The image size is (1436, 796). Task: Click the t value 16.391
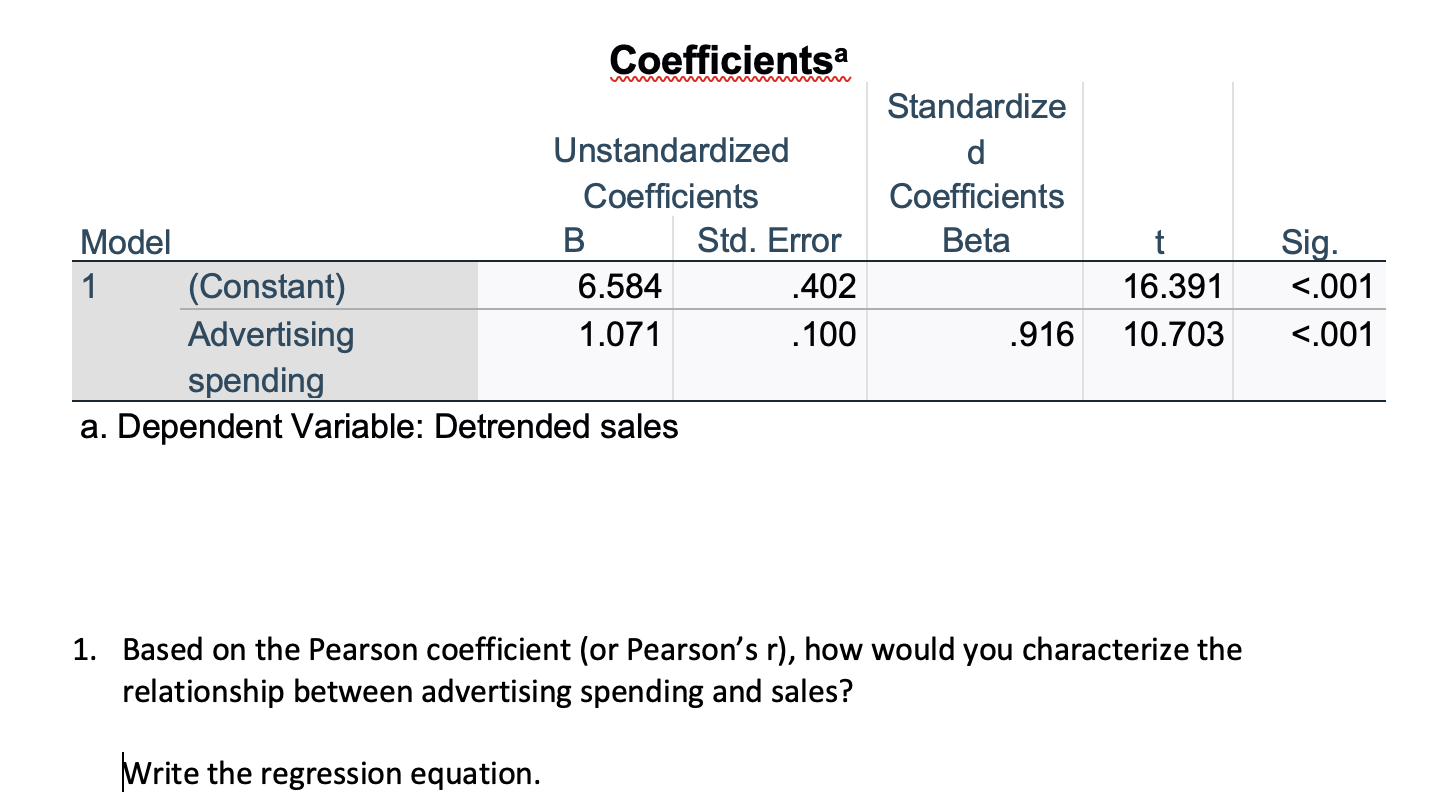(1172, 286)
